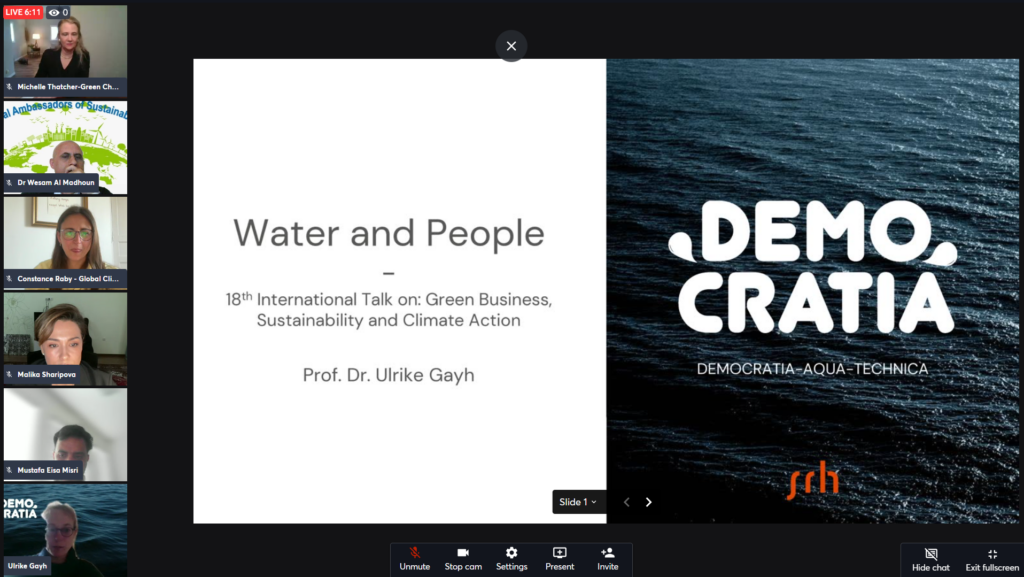1024x577 pixels.
Task: Invite a participant
Action: pyautogui.click(x=607, y=559)
